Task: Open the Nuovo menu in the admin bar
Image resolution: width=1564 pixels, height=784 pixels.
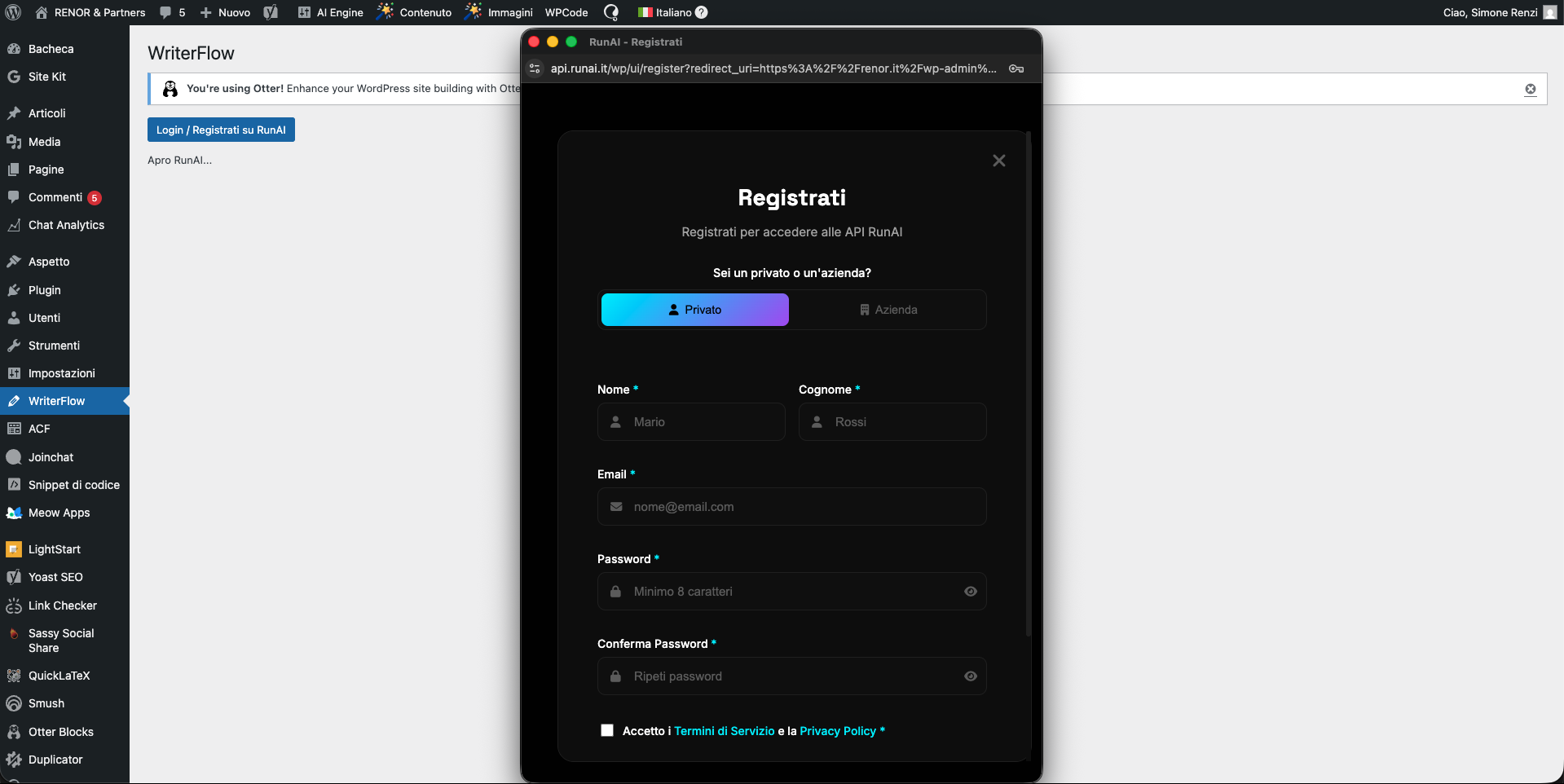Action: 225,12
